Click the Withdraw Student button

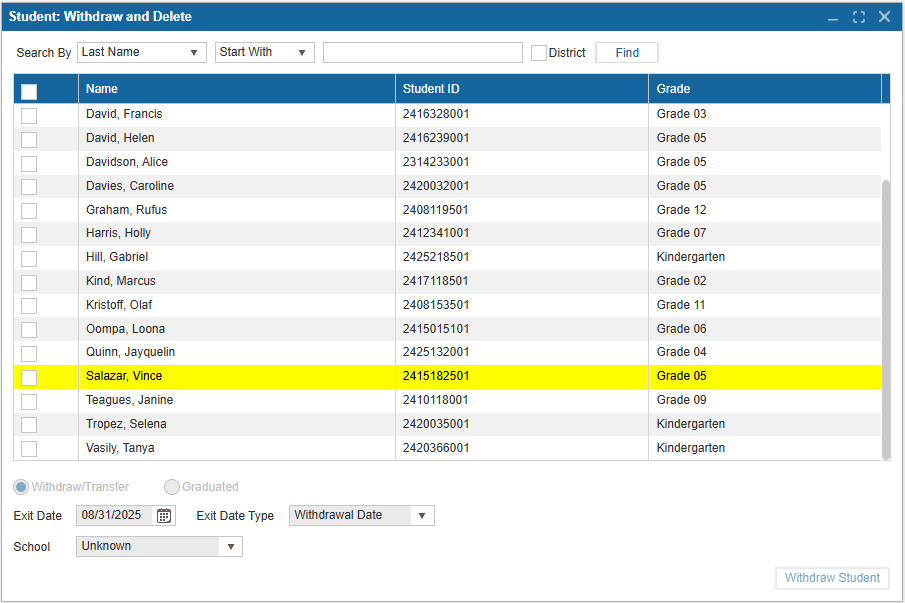pyautogui.click(x=832, y=578)
